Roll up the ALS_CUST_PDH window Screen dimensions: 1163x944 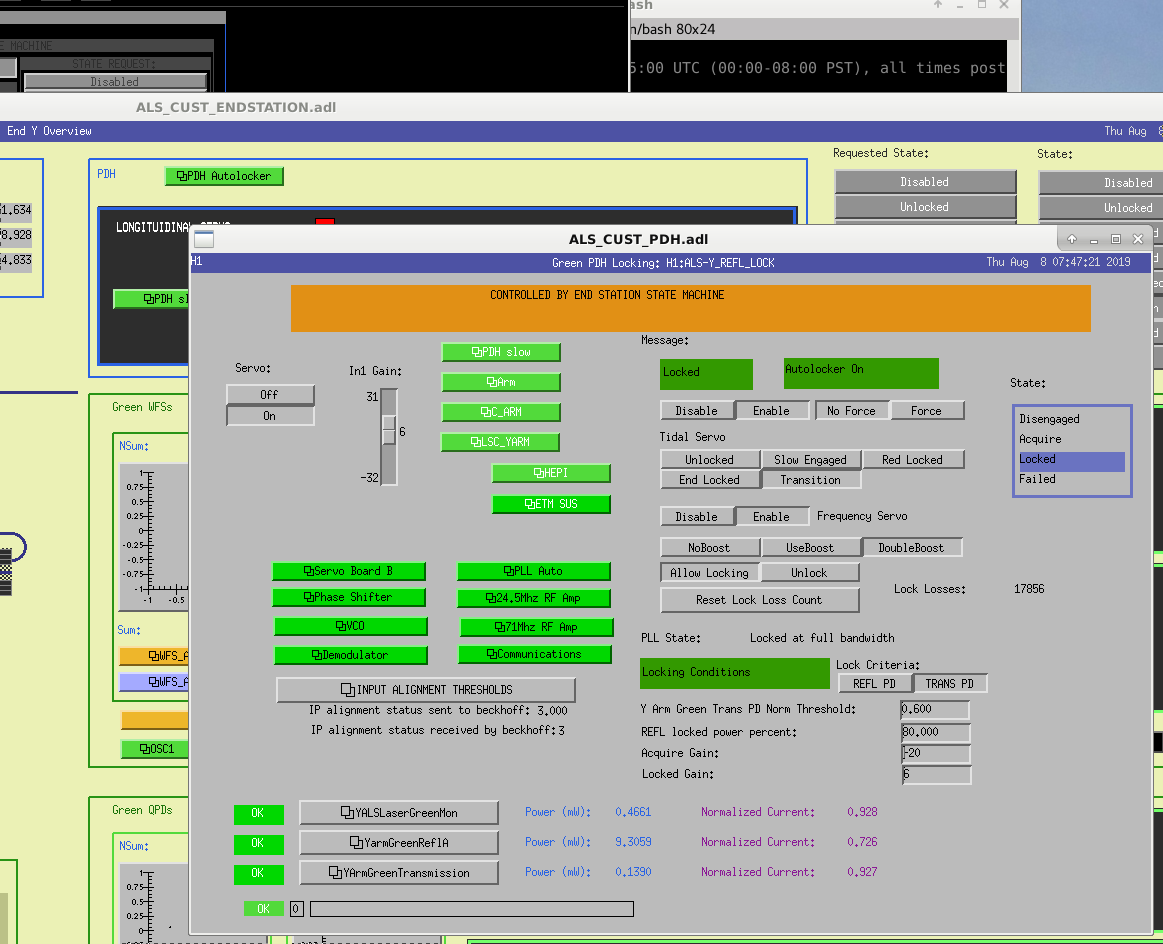coord(1073,239)
